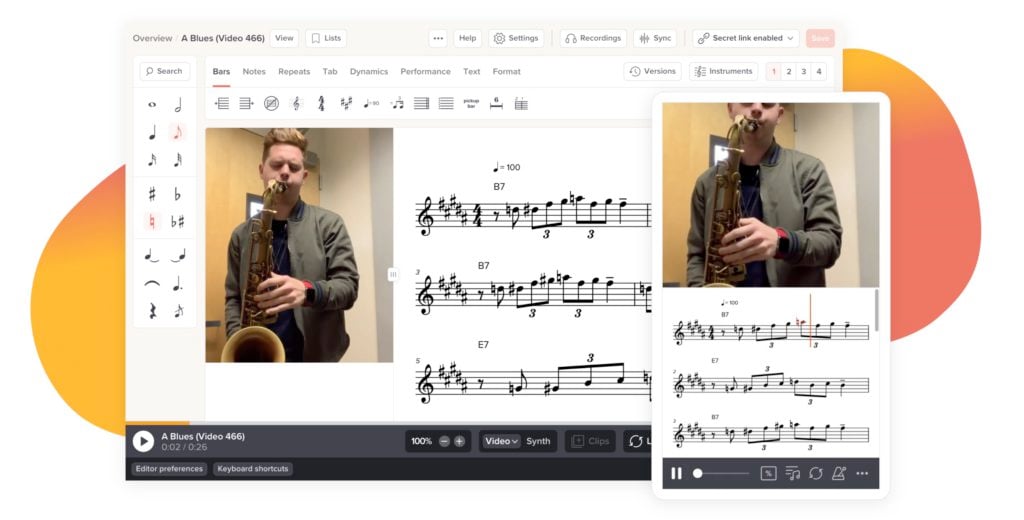Select the sixteenth note duration
The height and width of the screenshot is (520, 1024).
click(152, 159)
